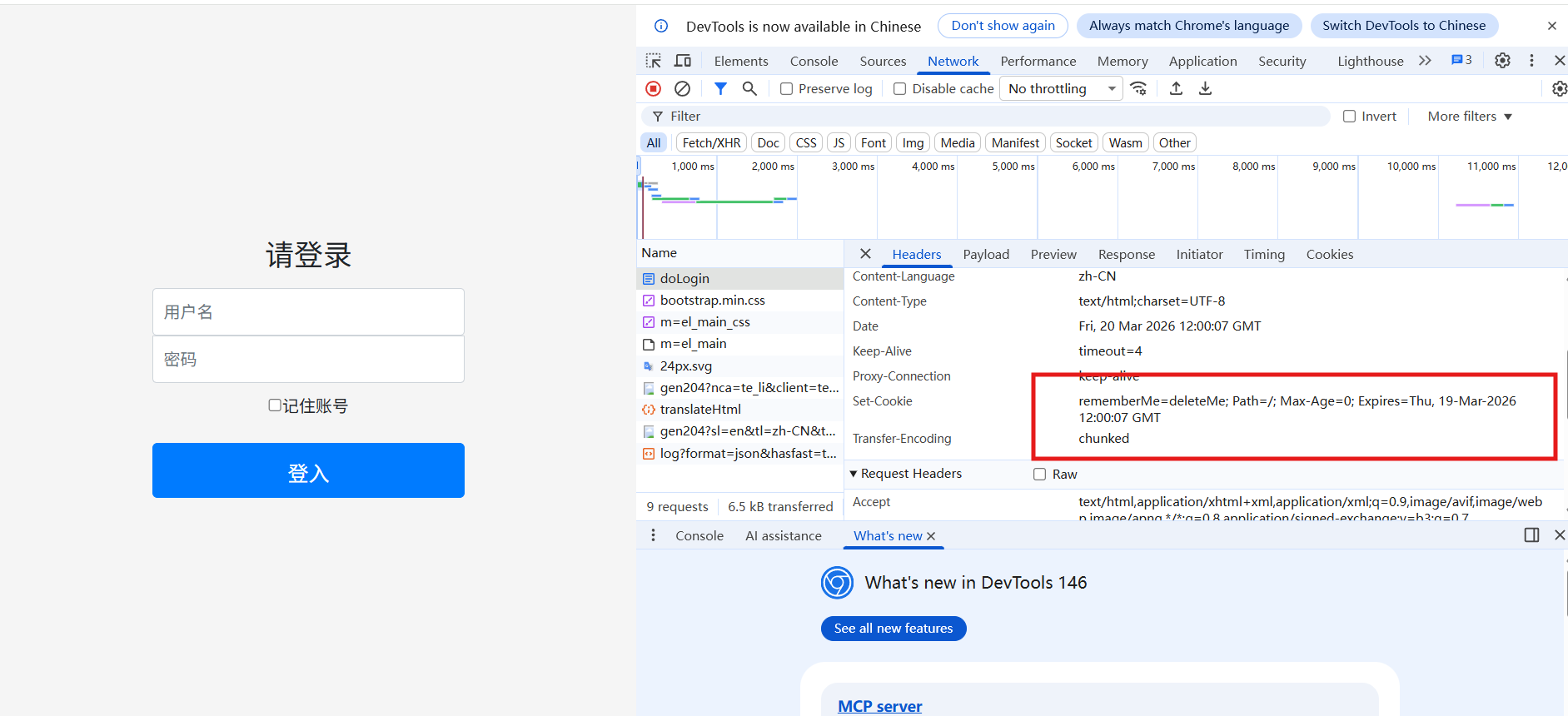Open network search magnifier
This screenshot has height=716, width=1568.
click(749, 88)
